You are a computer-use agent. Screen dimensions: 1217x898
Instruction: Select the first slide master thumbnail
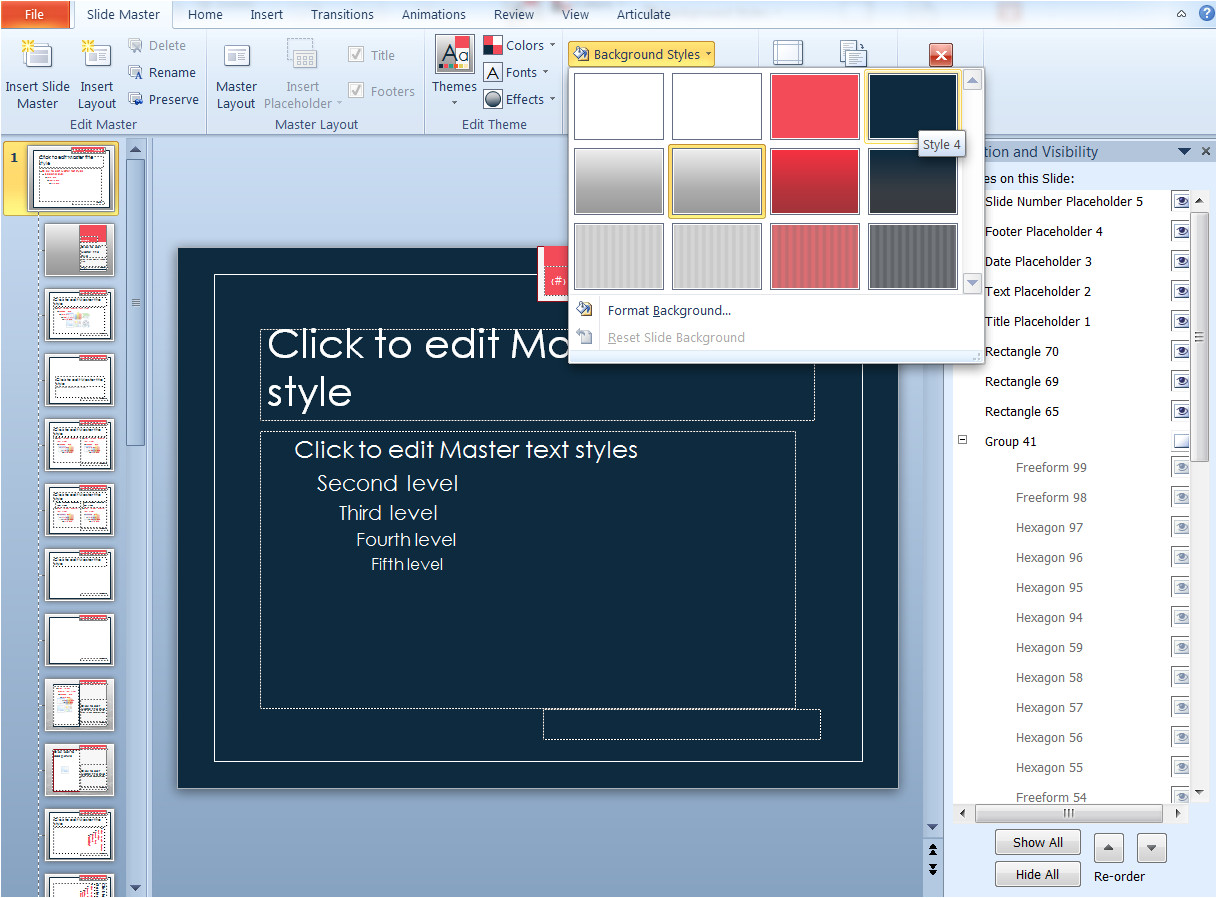point(72,180)
